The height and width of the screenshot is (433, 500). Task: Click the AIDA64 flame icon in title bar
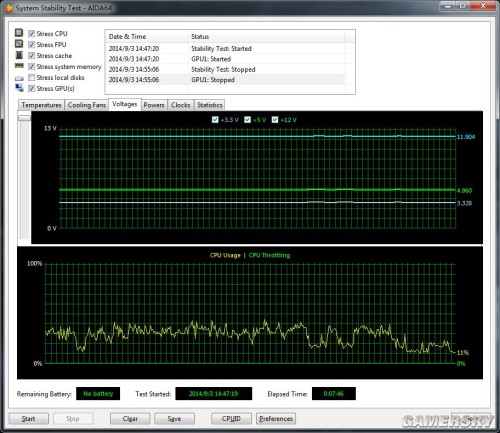point(9,8)
